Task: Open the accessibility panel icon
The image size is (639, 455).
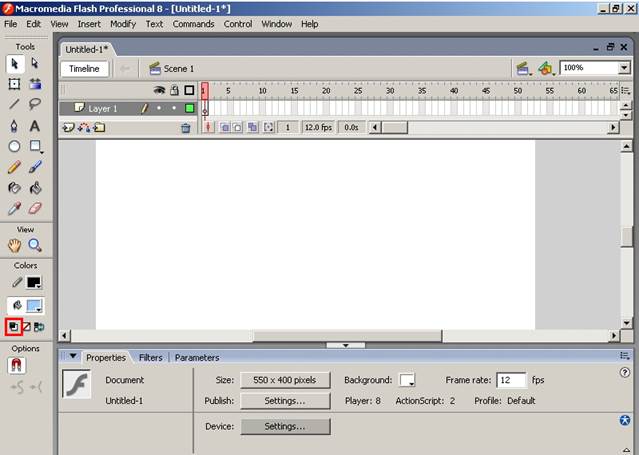Action: pyautogui.click(x=625, y=420)
